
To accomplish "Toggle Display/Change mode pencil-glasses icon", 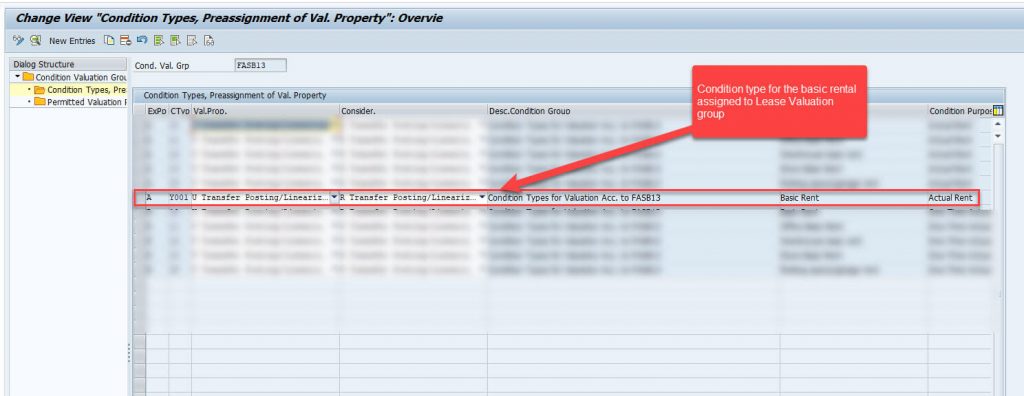I will (x=18, y=41).
